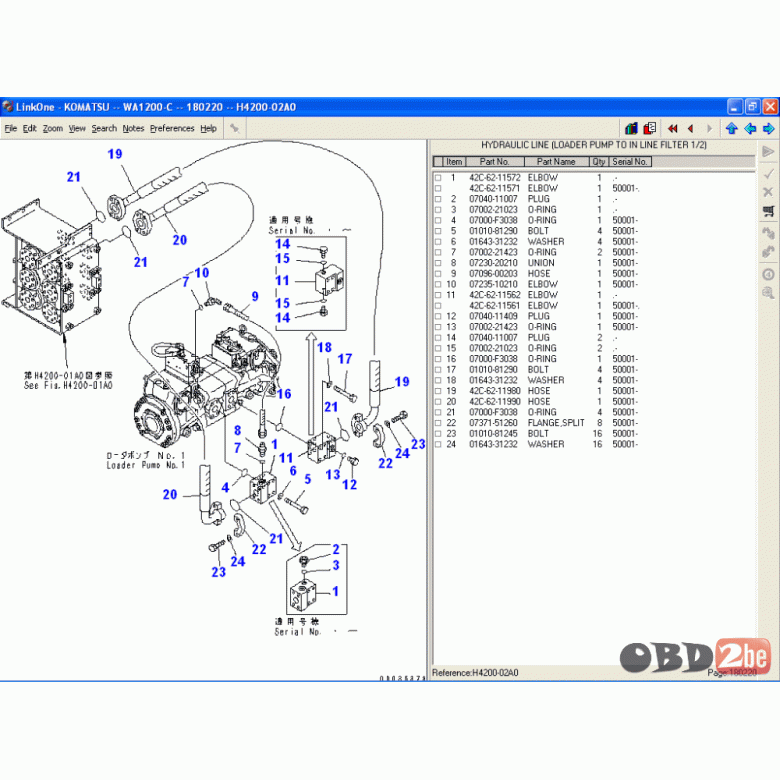Click the checkmark icon in right sidebar

pos(768,174)
